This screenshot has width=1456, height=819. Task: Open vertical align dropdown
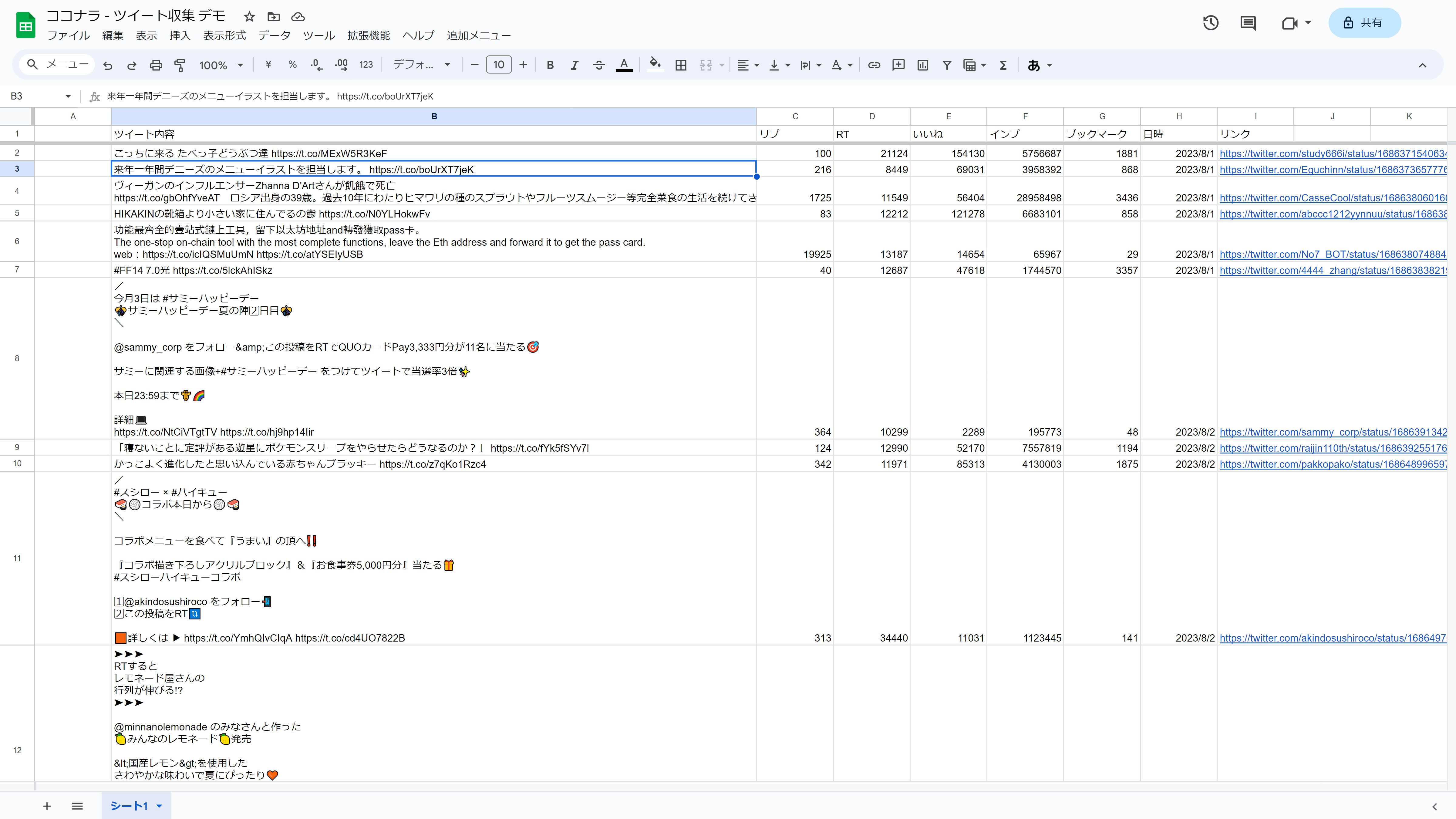[x=780, y=65]
